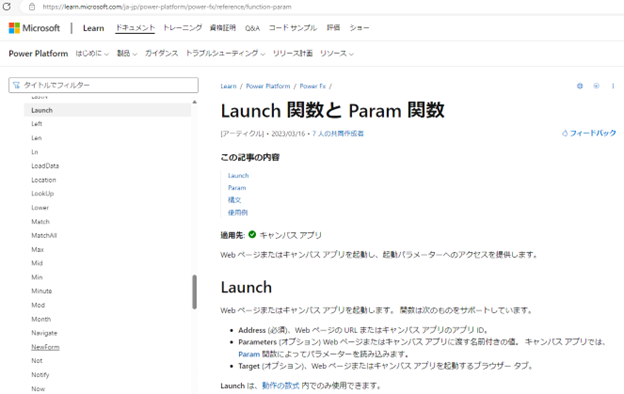Select Len in the sidebar list
The height and width of the screenshot is (394, 624).
point(37,138)
